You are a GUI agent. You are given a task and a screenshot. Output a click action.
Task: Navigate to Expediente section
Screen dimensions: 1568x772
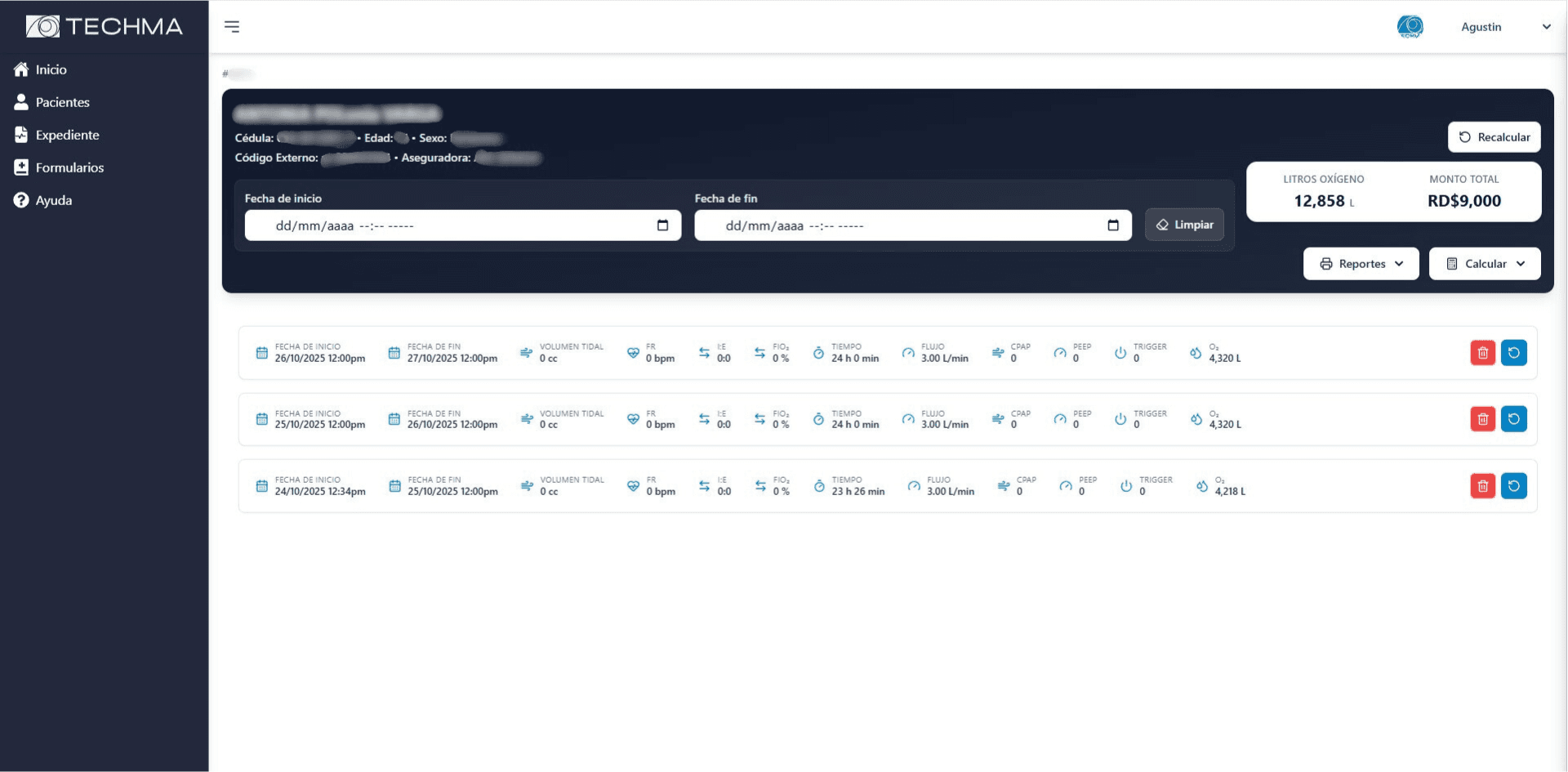[67, 136]
